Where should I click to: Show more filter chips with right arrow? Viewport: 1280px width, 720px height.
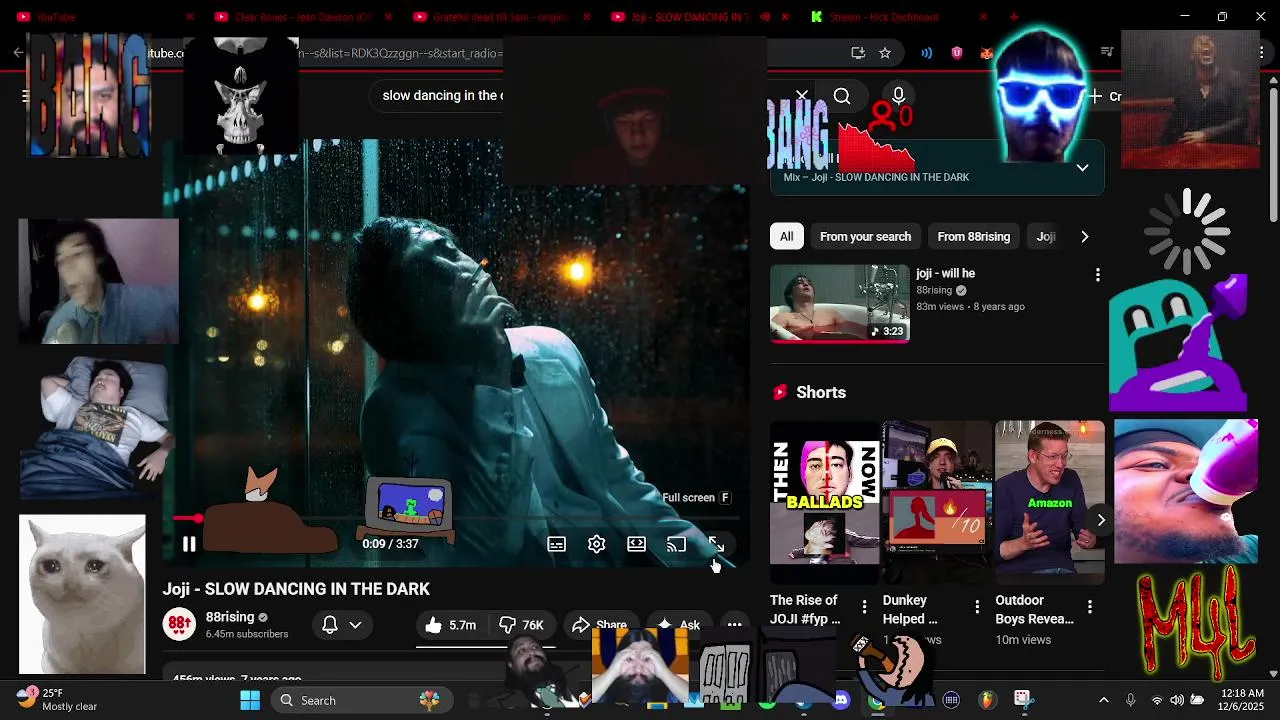click(x=1085, y=237)
